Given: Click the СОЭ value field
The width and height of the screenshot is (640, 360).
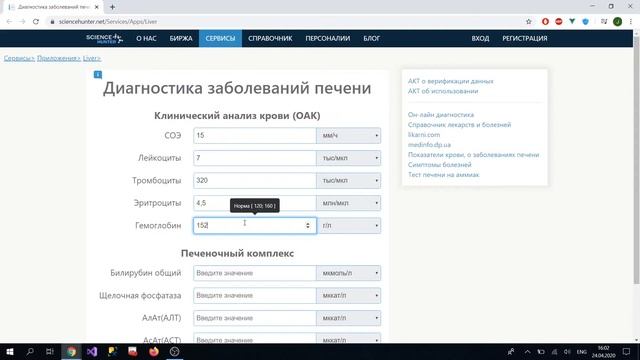Looking at the screenshot, I should pyautogui.click(x=255, y=136).
